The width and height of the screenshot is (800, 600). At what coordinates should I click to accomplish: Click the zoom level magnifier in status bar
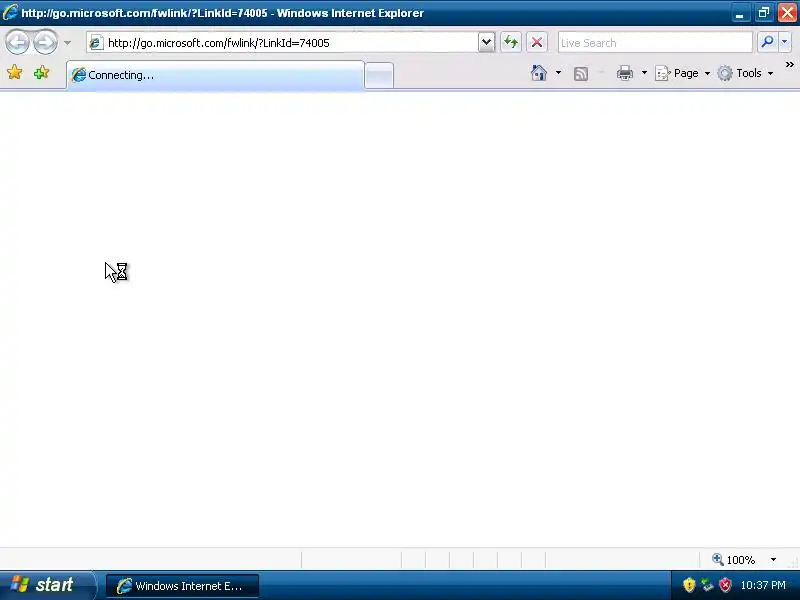(x=717, y=559)
